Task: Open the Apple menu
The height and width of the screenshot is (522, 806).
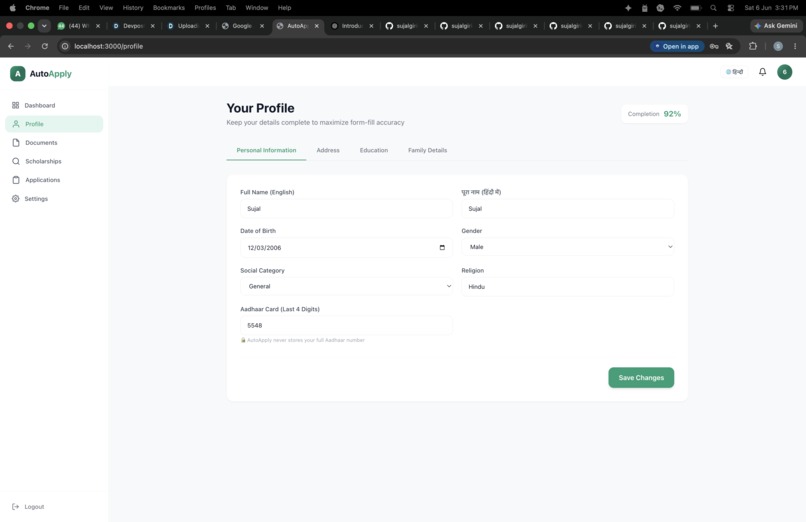Action: (x=12, y=8)
